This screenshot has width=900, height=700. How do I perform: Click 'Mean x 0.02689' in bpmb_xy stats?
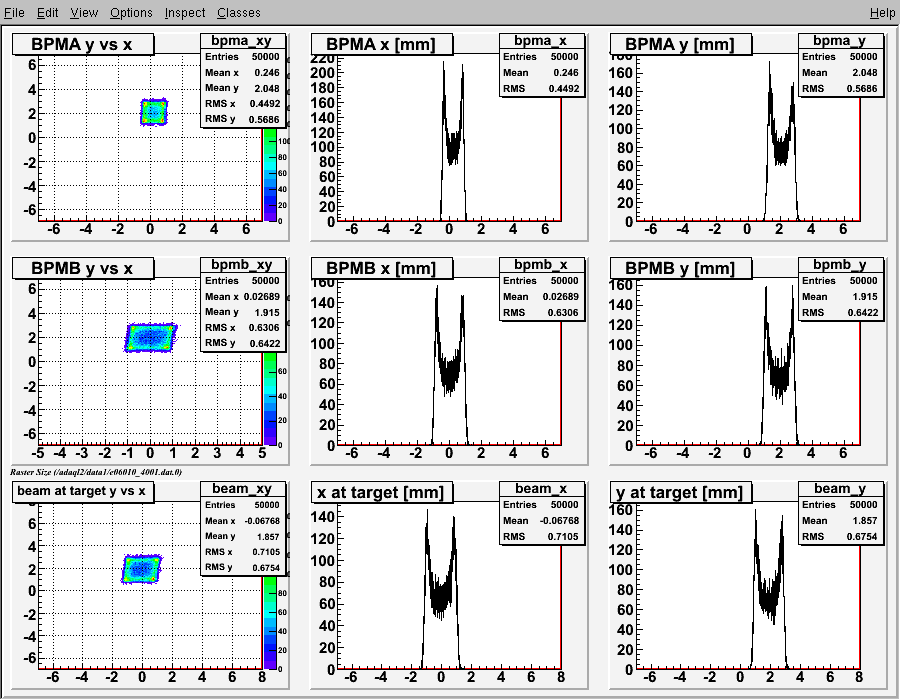point(242,297)
